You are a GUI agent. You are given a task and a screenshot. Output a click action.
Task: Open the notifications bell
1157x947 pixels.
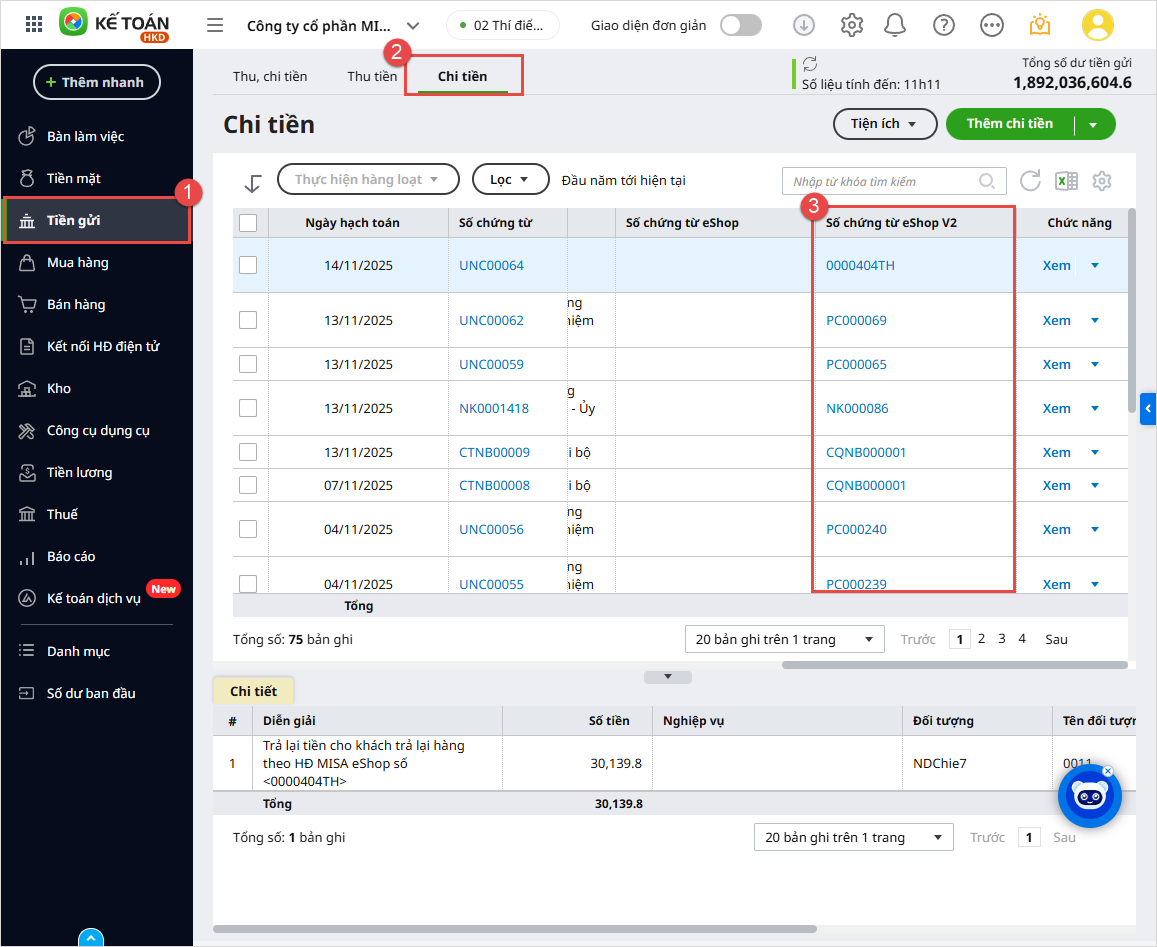tap(897, 25)
